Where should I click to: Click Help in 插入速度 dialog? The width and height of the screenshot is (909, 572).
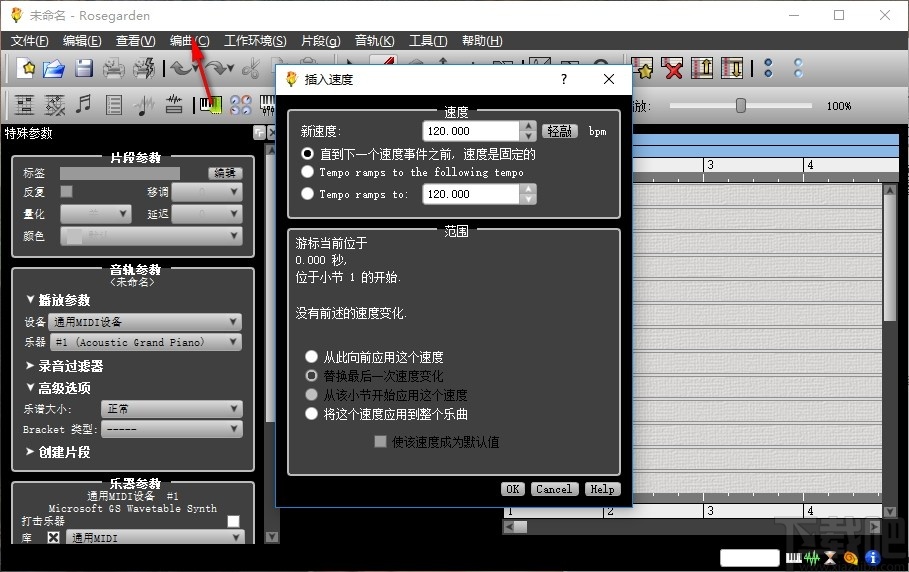602,489
